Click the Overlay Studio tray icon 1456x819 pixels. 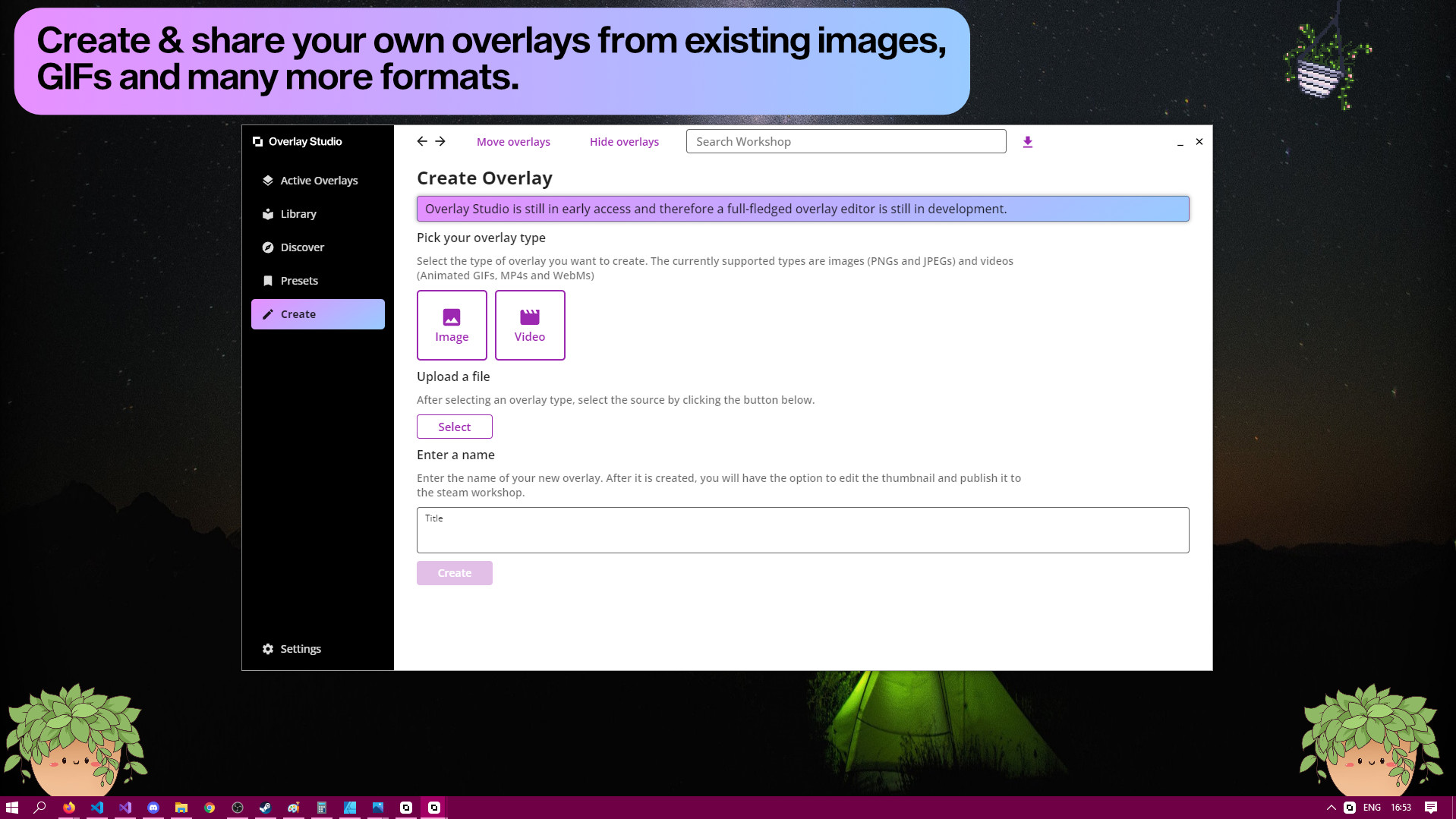coord(1350,808)
